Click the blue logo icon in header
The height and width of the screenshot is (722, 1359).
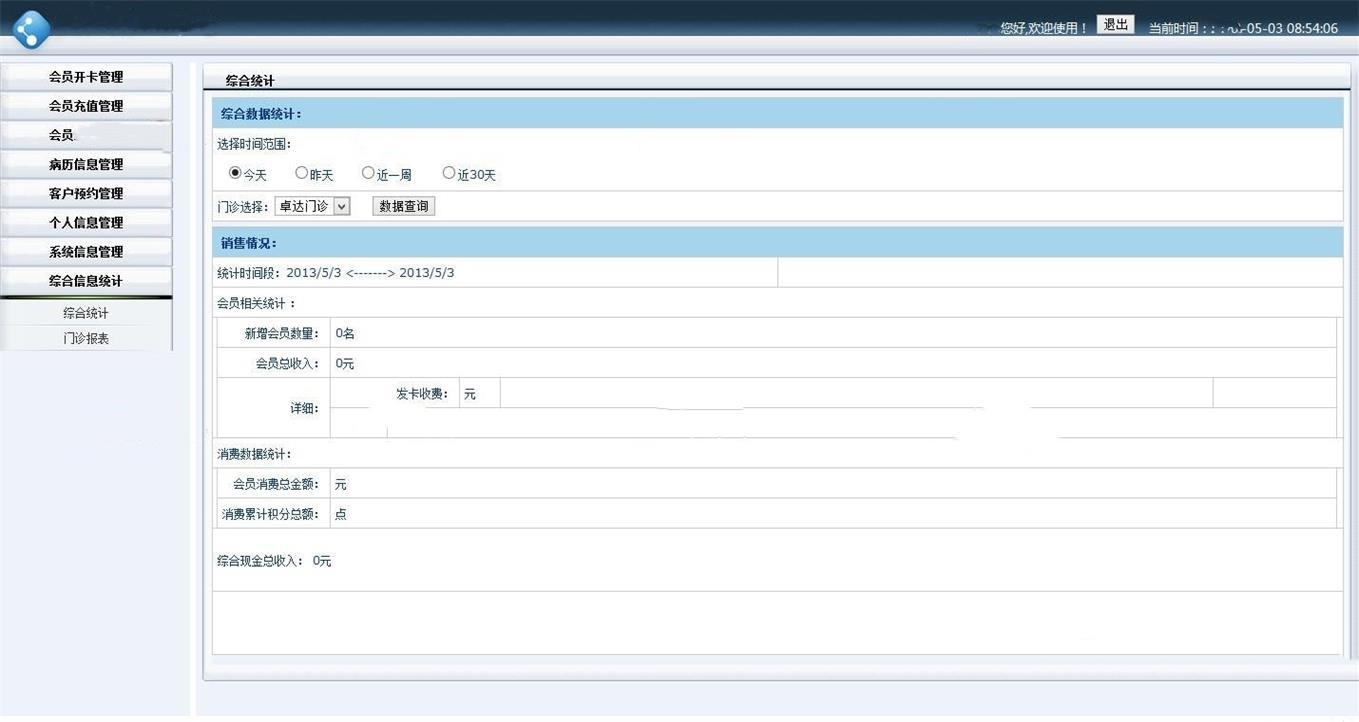tap(31, 29)
